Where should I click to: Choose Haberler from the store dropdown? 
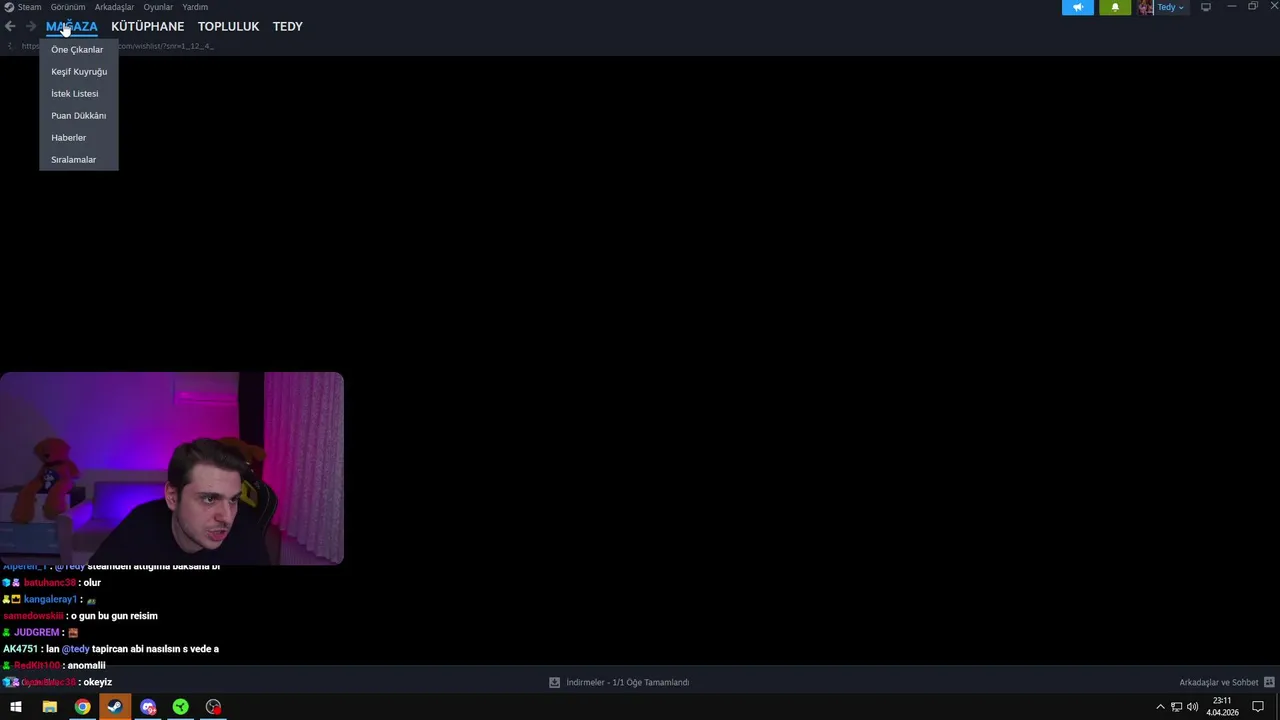pos(78,137)
